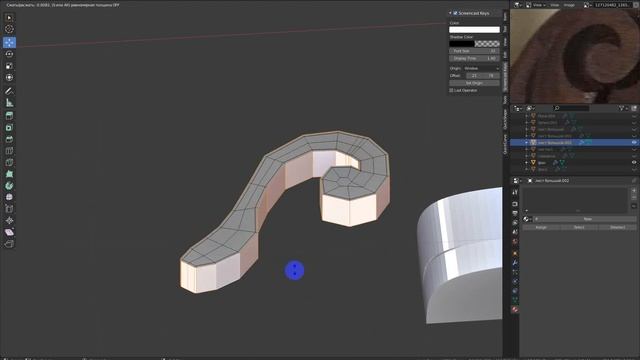Open the white Color swatch picker
The image size is (640, 360).
[474, 29]
